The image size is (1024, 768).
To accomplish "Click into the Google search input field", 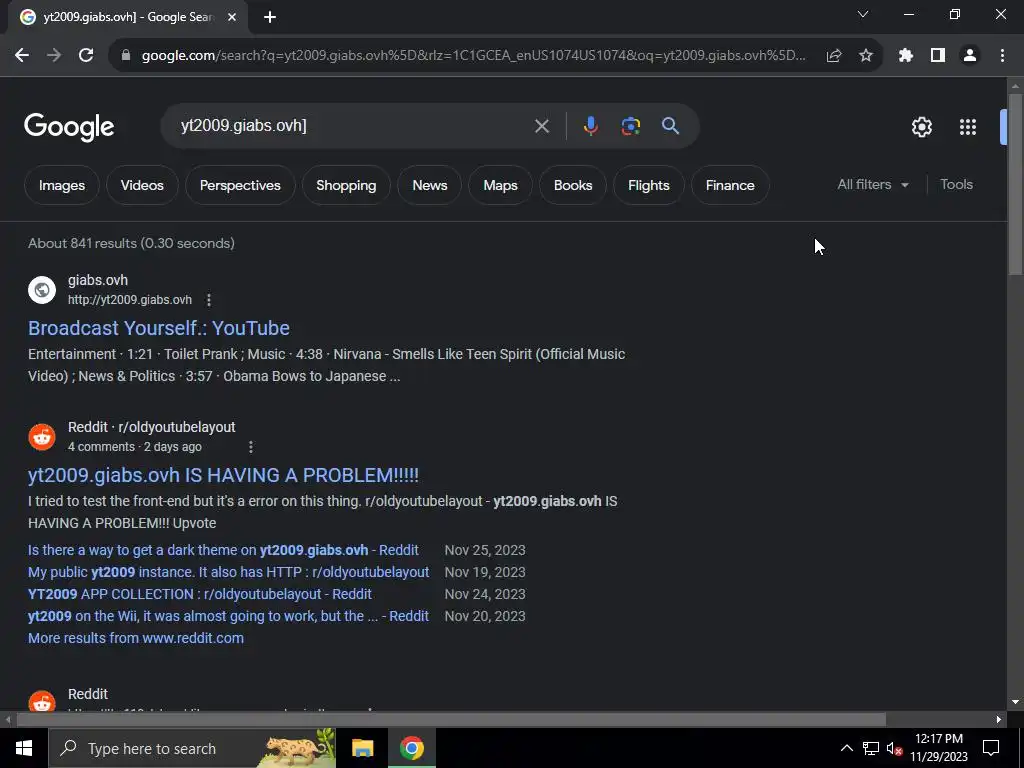I will click(x=353, y=126).
